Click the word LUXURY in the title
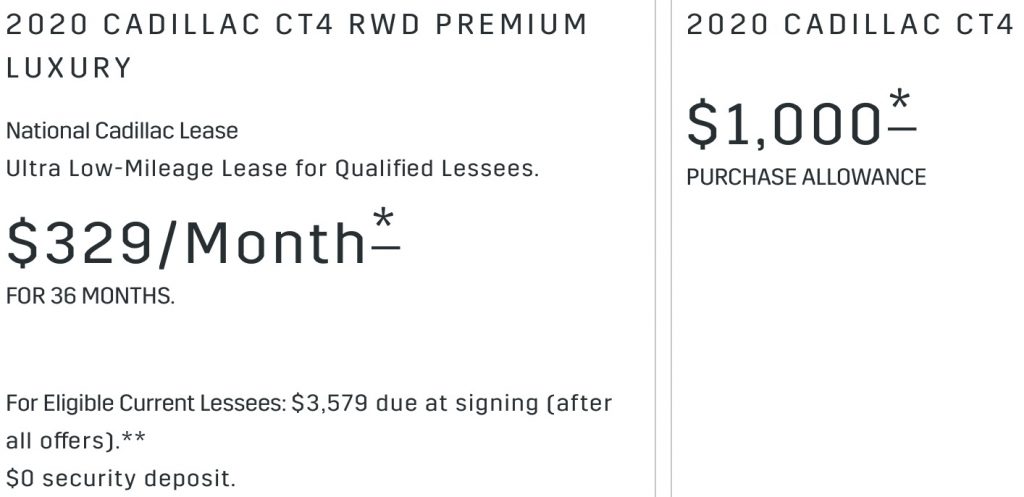This screenshot has height=497, width=1024. pyautogui.click(x=69, y=68)
